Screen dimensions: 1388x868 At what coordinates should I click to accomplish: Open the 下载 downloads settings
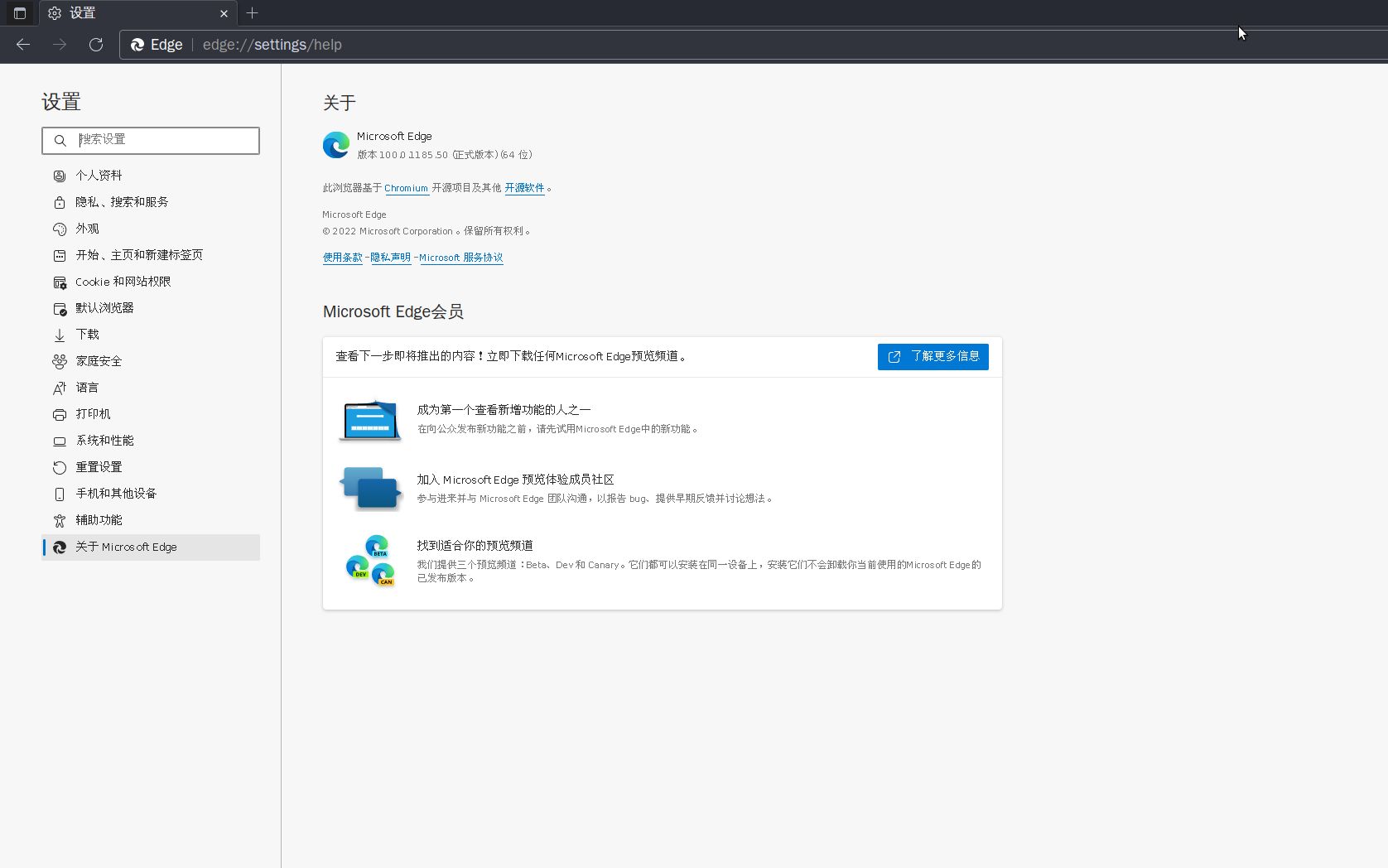(x=86, y=334)
